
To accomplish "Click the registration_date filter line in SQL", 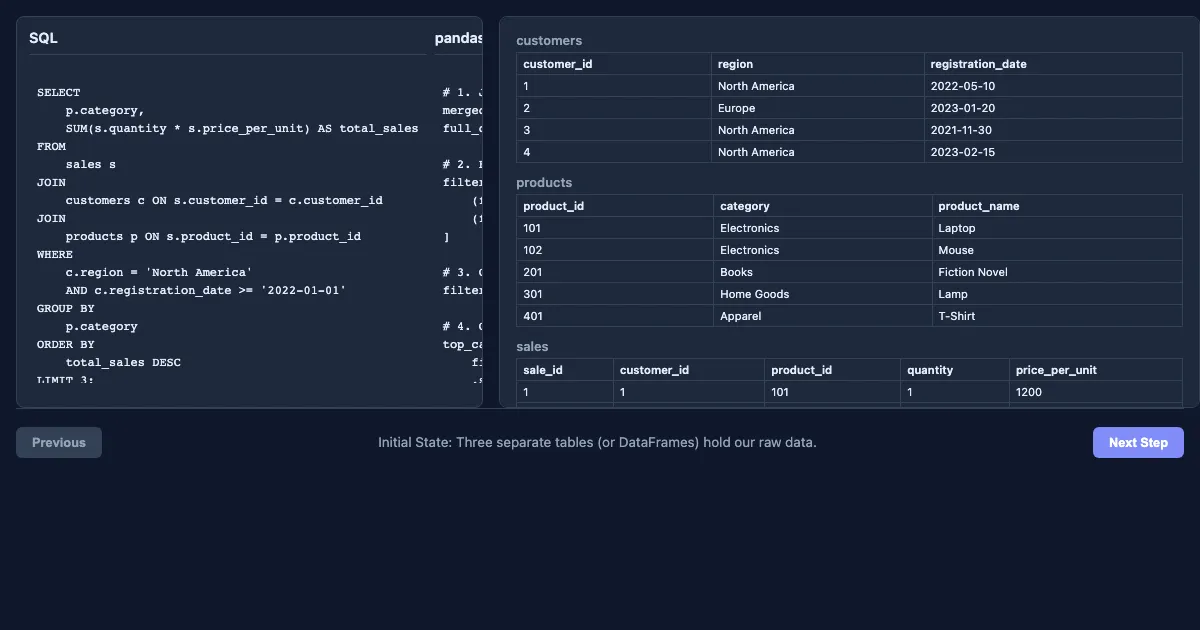I will point(206,290).
